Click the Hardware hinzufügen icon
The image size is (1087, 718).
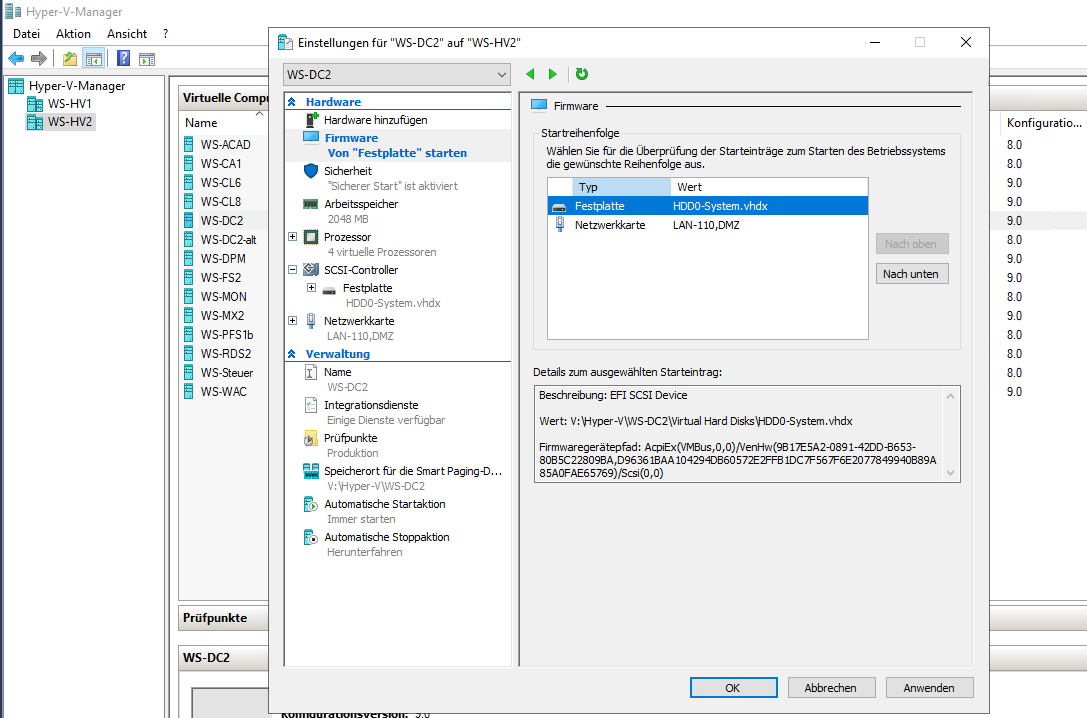pyautogui.click(x=311, y=120)
